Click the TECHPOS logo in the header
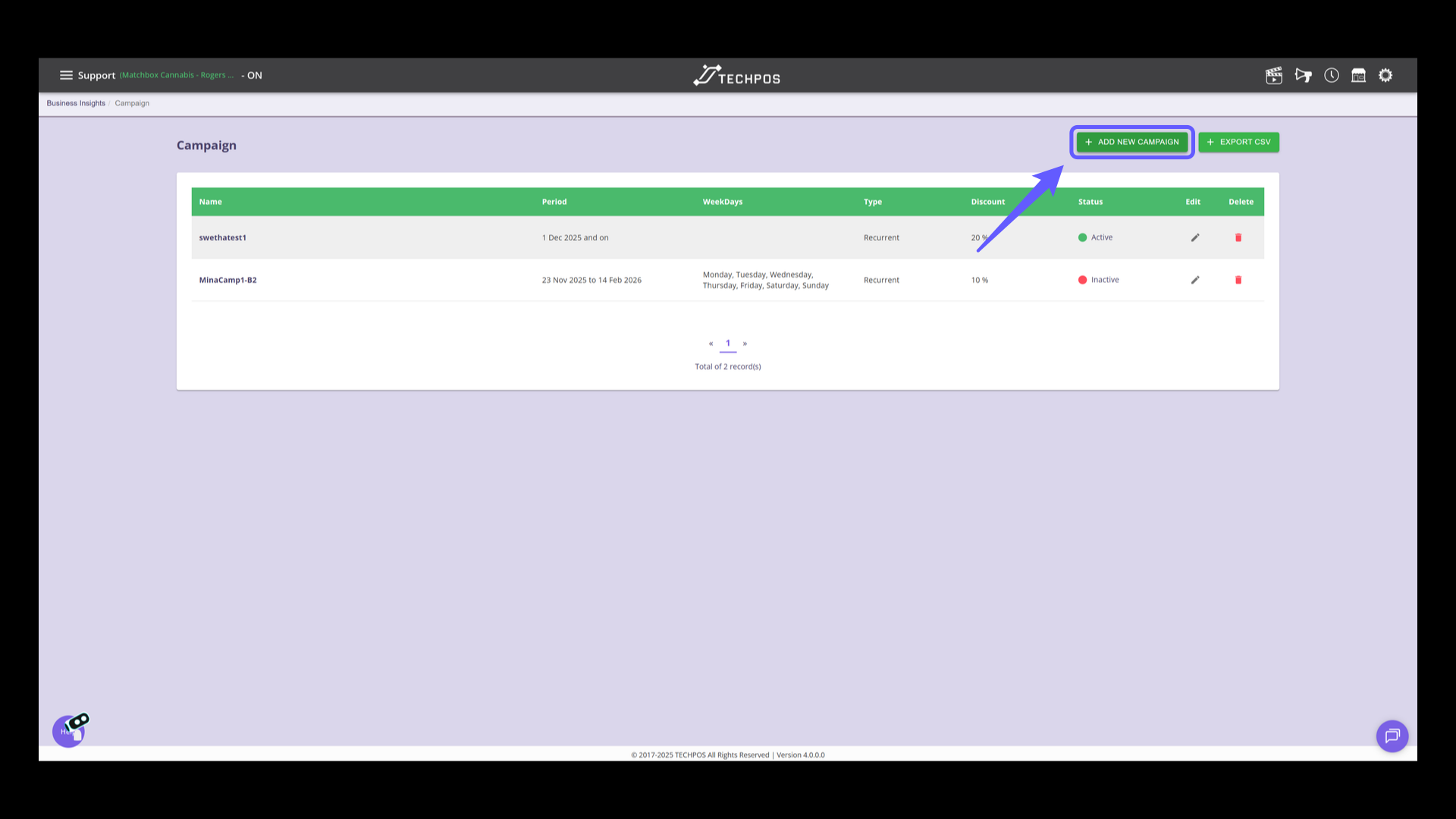The height and width of the screenshot is (819, 1456). pos(736,75)
